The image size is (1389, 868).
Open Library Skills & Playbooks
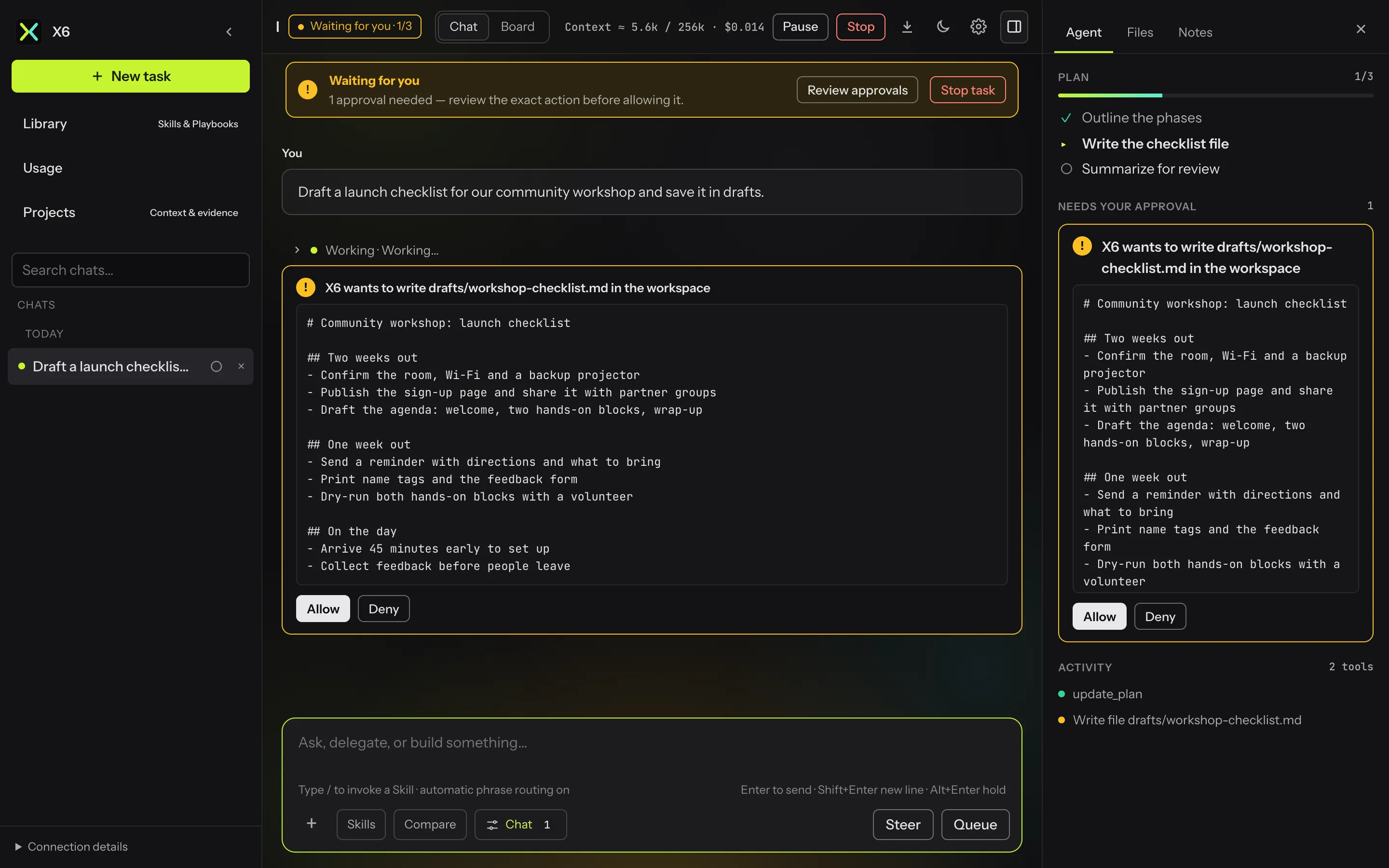(x=130, y=124)
